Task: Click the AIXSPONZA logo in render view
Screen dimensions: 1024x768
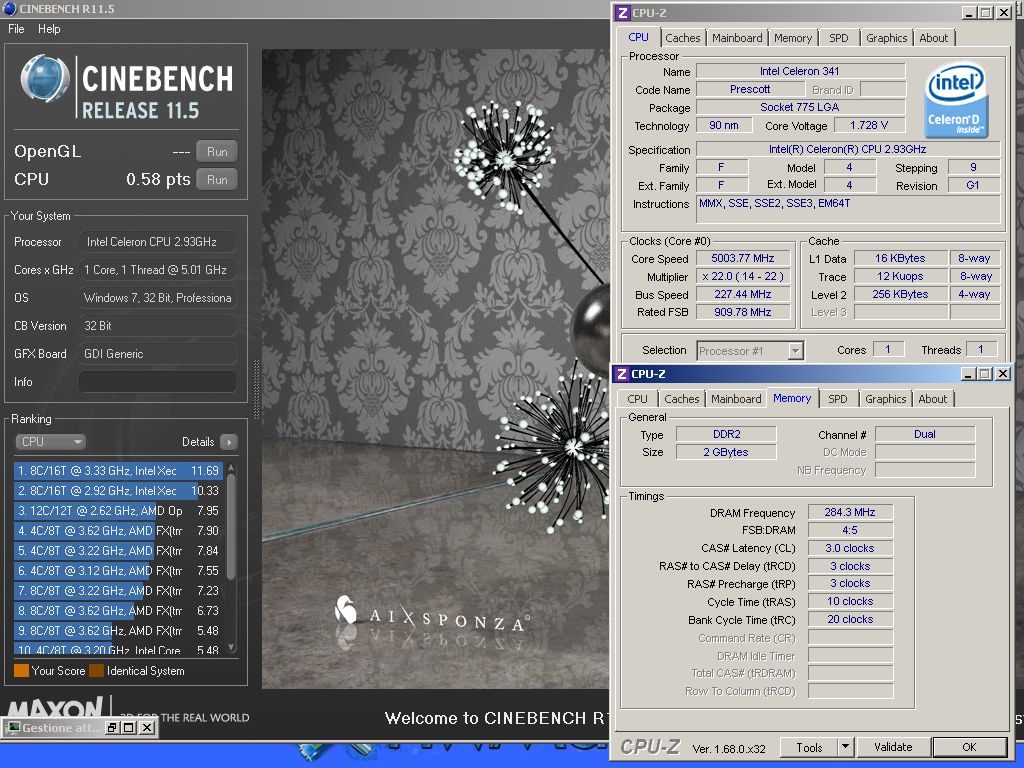Action: pos(431,615)
